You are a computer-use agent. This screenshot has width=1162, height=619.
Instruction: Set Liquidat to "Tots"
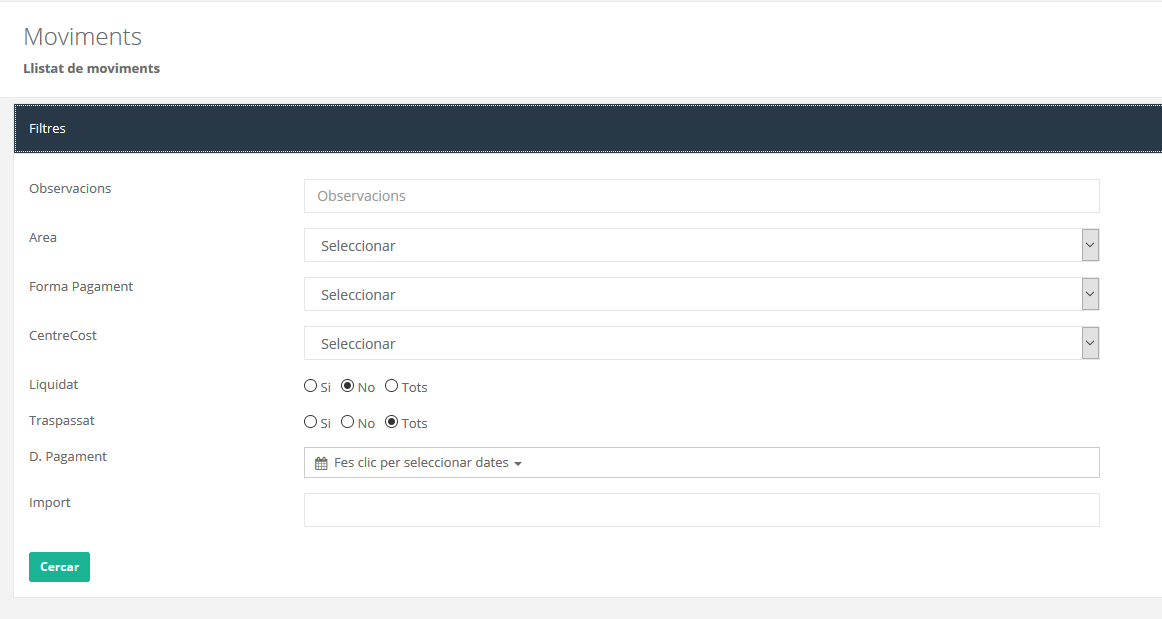[x=392, y=386]
